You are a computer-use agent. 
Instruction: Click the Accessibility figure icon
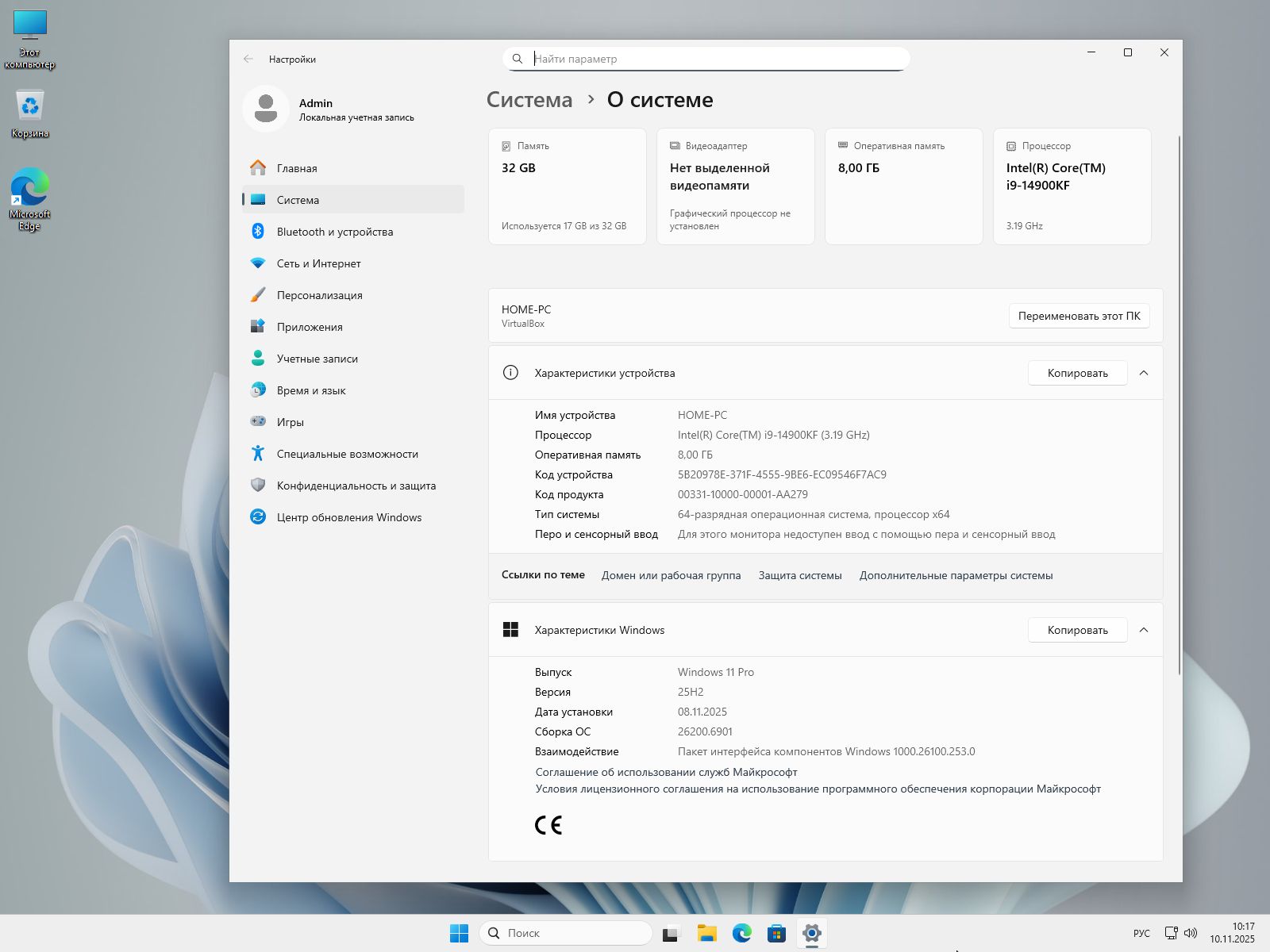click(258, 454)
